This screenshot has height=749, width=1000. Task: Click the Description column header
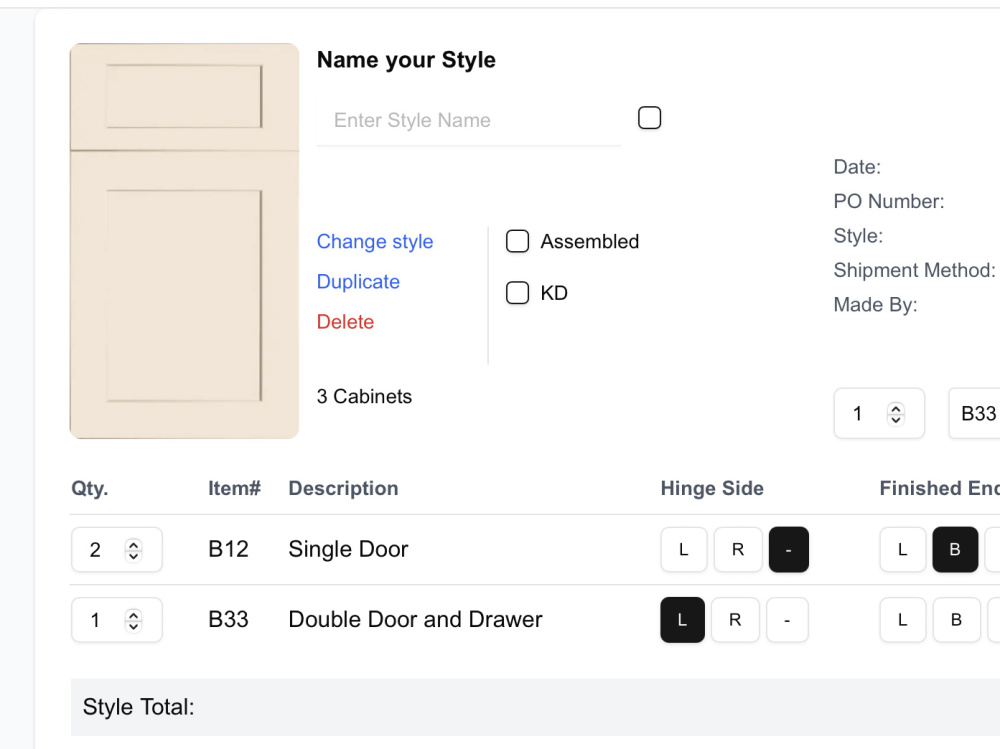(343, 489)
